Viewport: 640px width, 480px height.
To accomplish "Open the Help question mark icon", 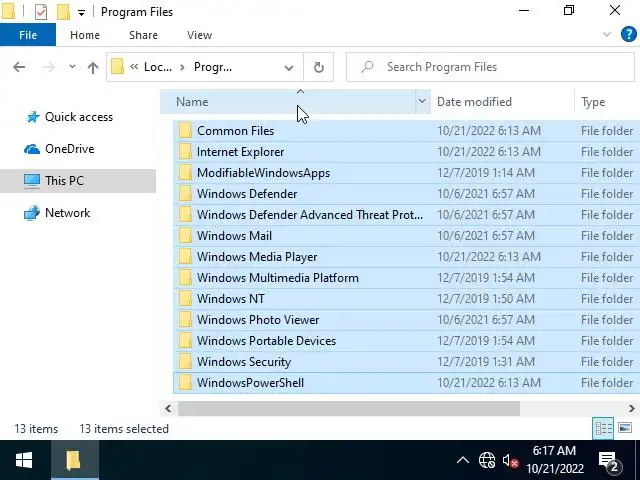I will (x=629, y=34).
